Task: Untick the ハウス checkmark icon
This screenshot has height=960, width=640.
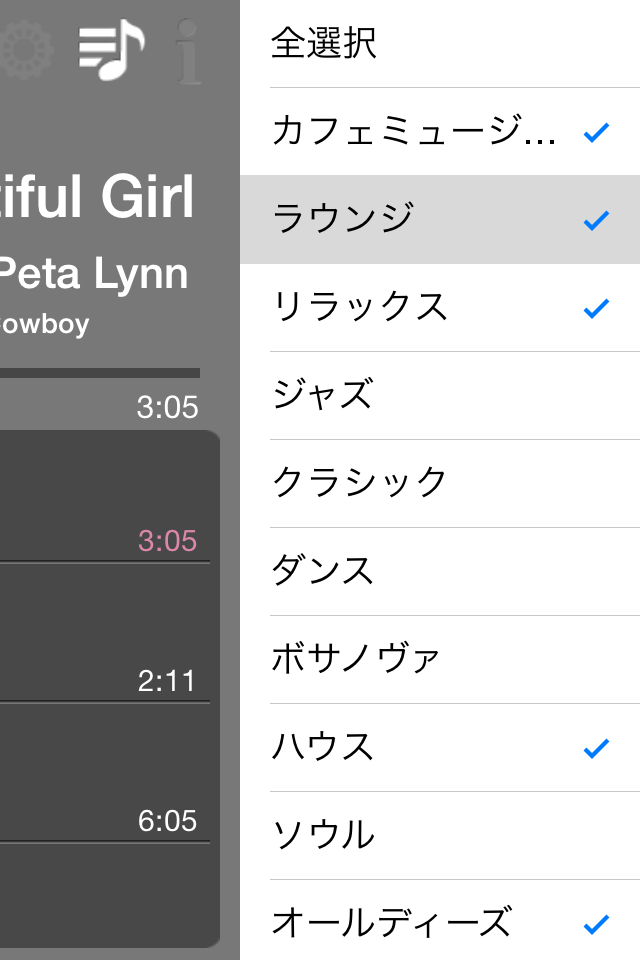Action: click(596, 748)
